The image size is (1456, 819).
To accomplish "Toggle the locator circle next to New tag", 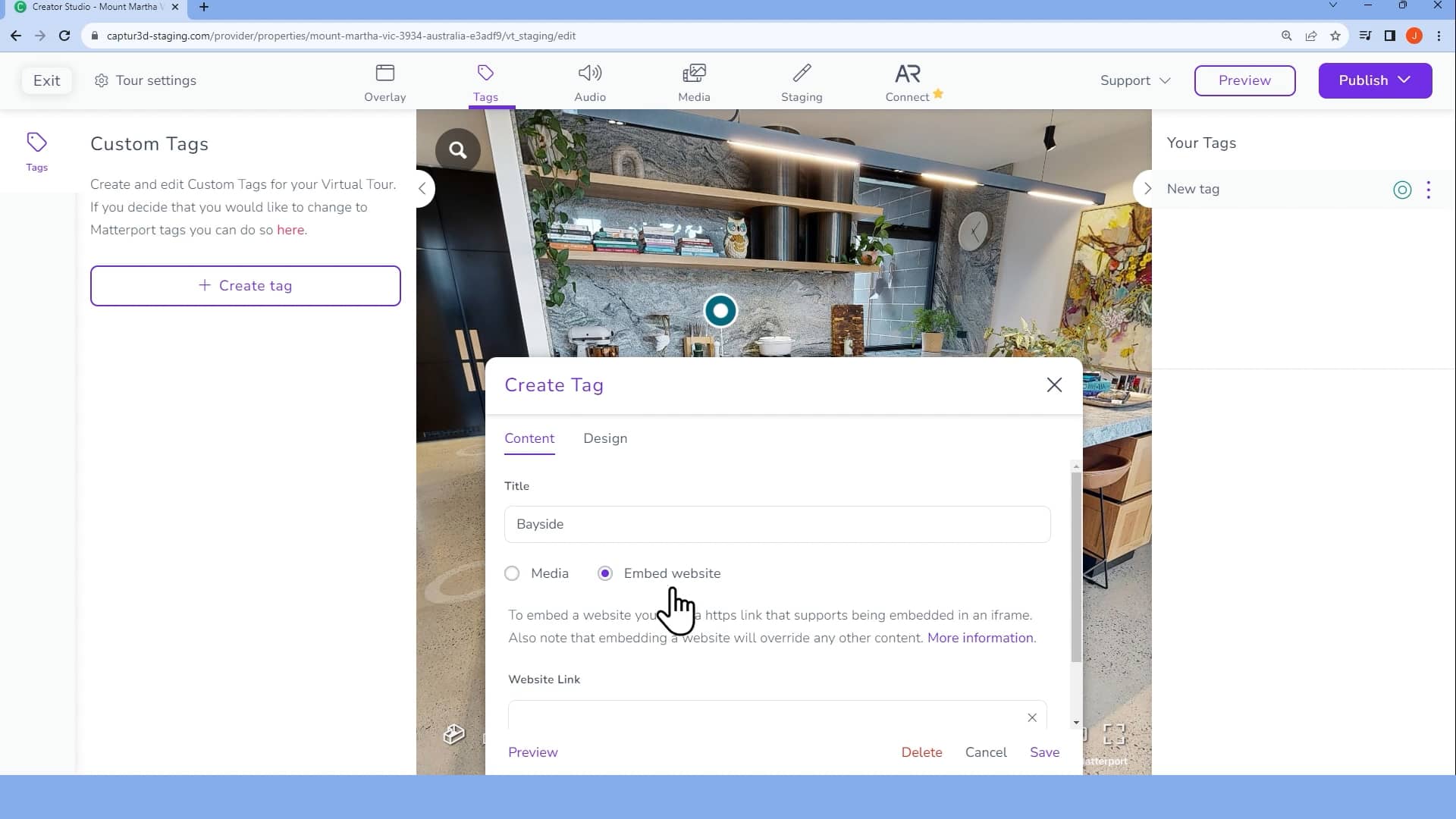I will (x=1402, y=190).
